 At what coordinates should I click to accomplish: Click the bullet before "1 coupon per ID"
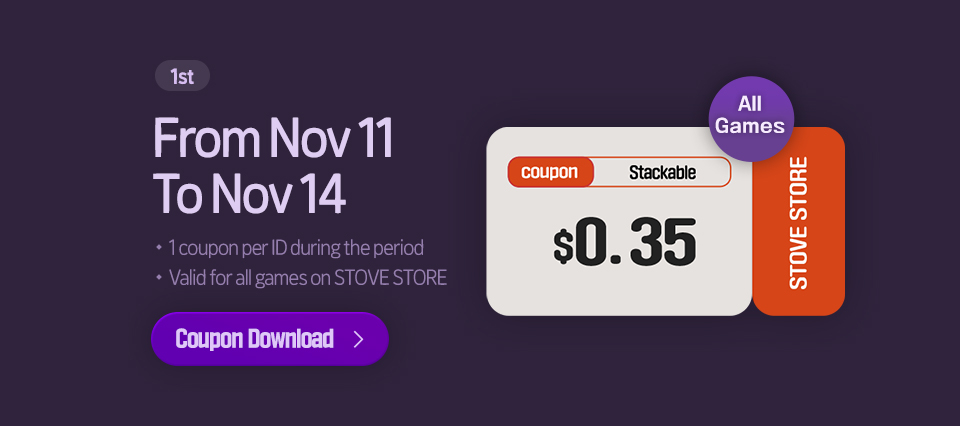coord(158,247)
